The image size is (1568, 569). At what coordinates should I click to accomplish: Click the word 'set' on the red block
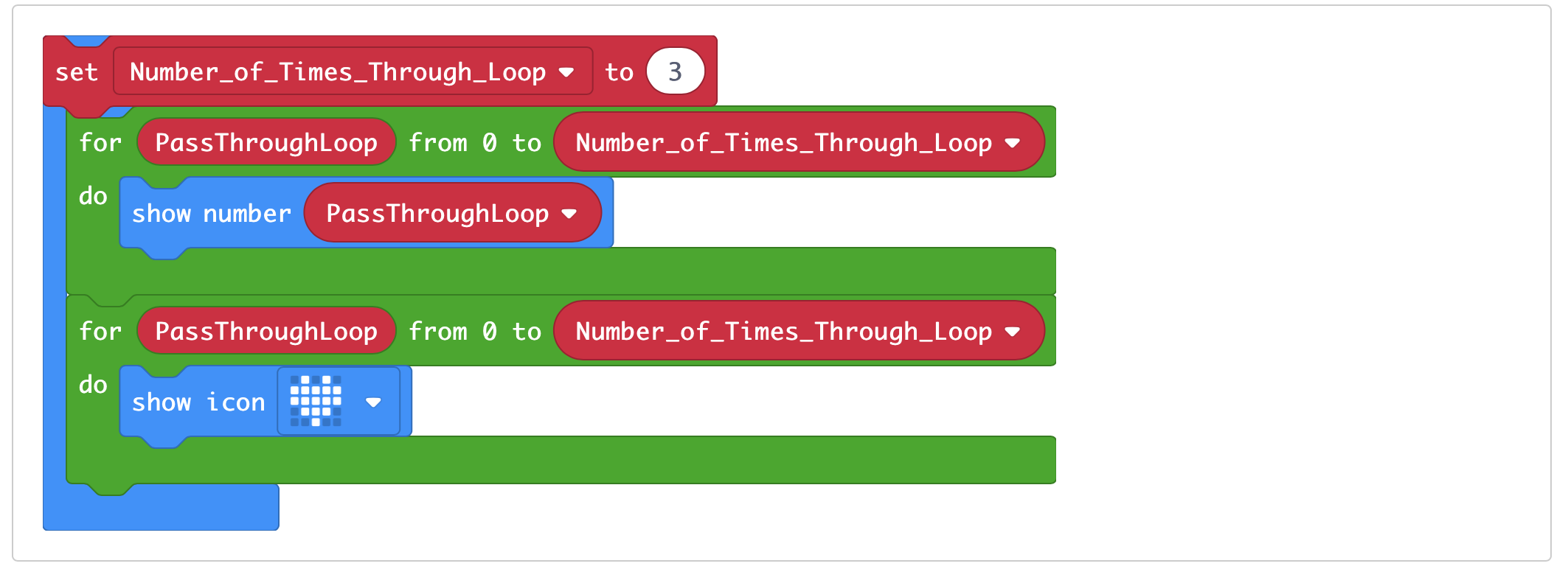tap(77, 71)
